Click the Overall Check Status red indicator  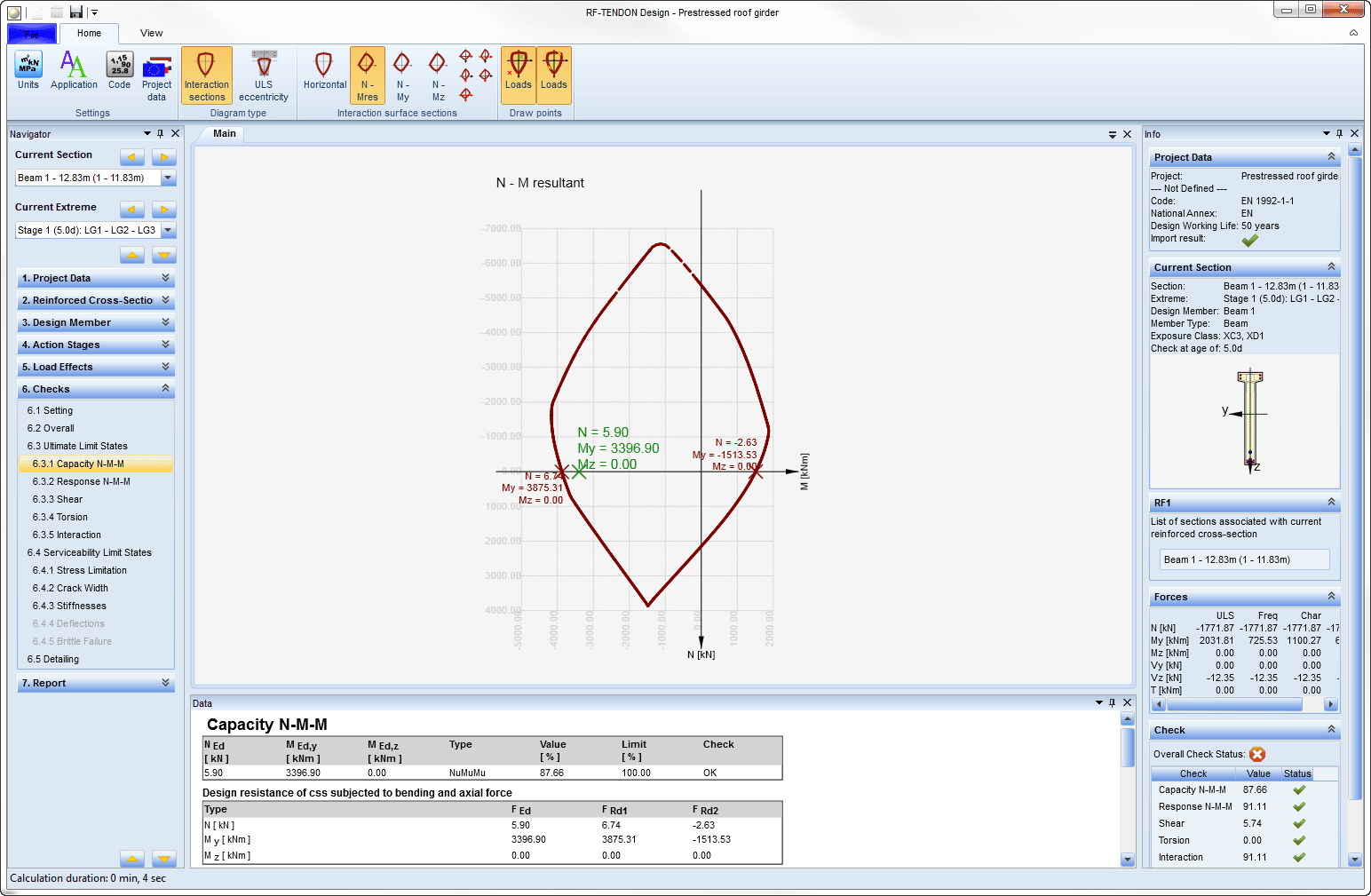coord(1256,753)
